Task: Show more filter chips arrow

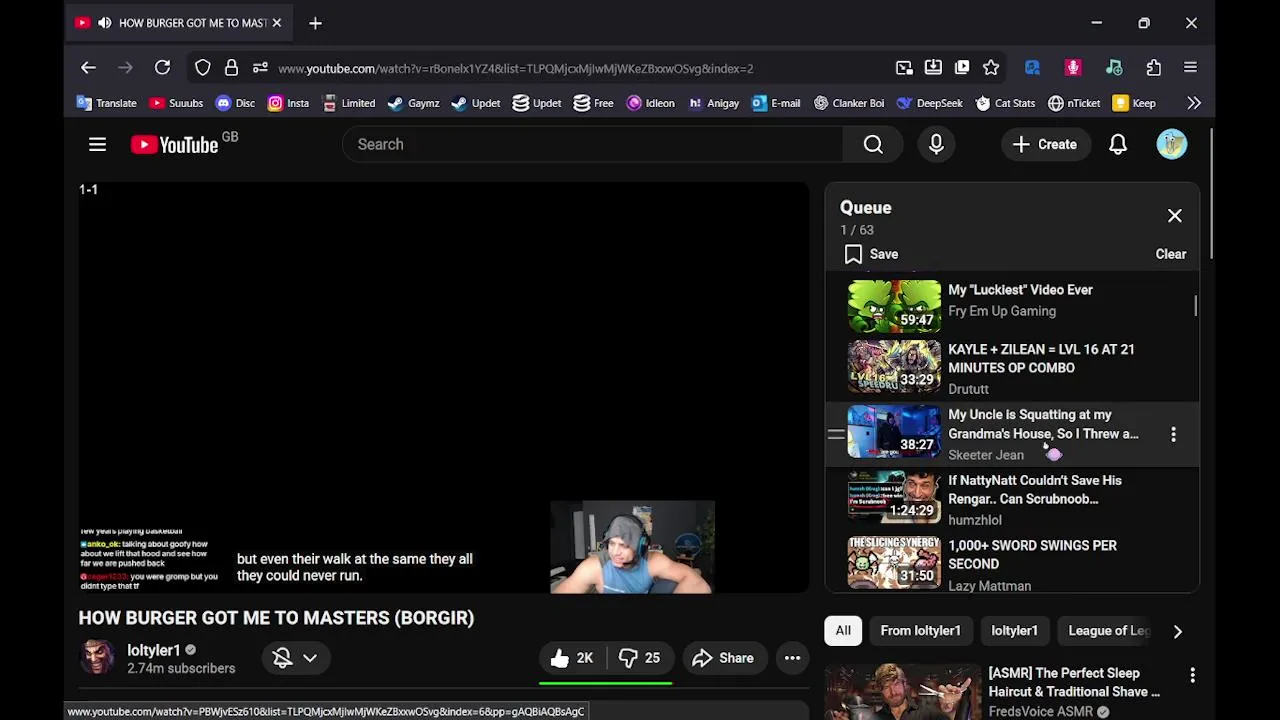Action: (1177, 631)
